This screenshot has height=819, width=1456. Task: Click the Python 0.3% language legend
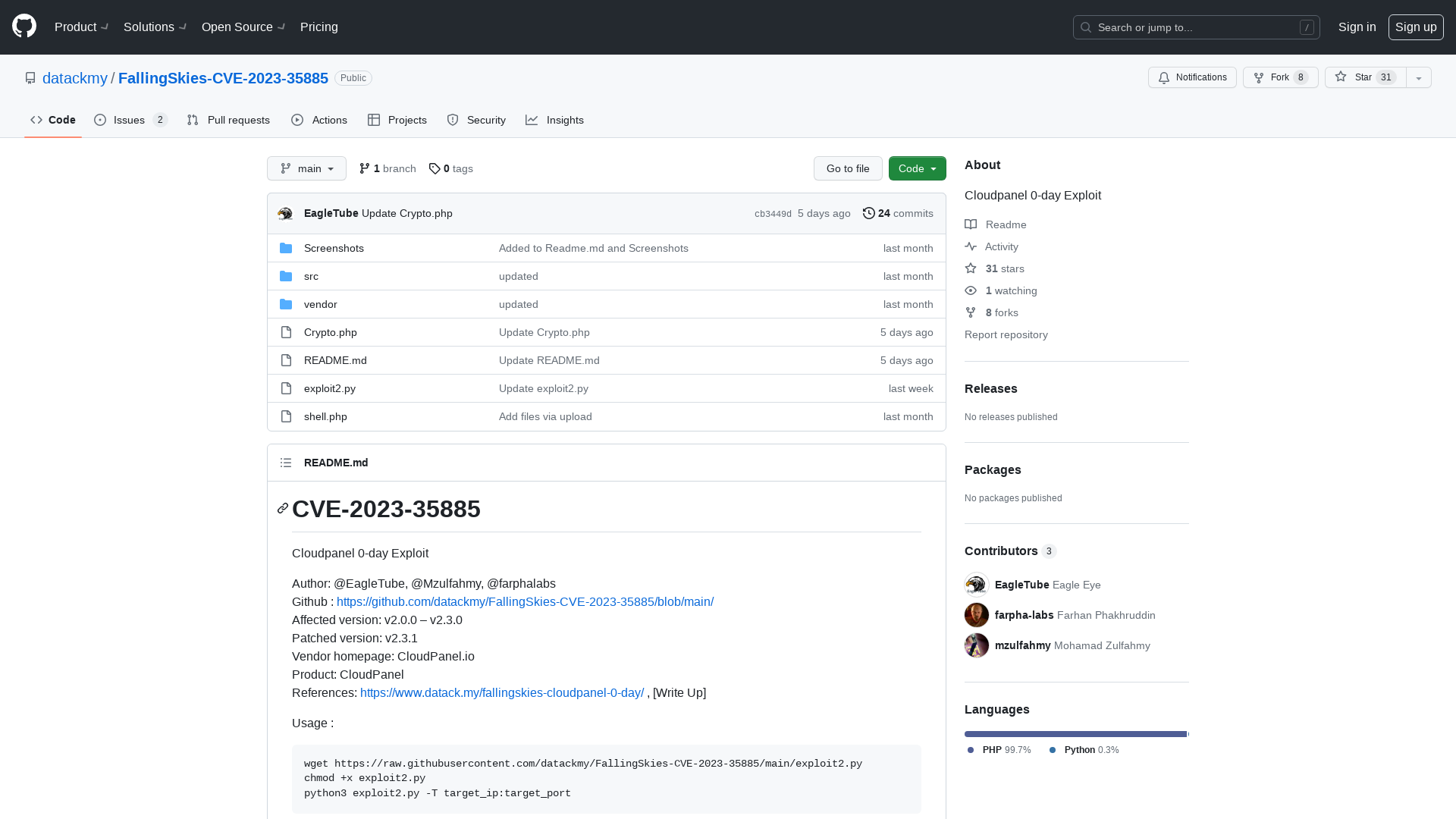1084,750
